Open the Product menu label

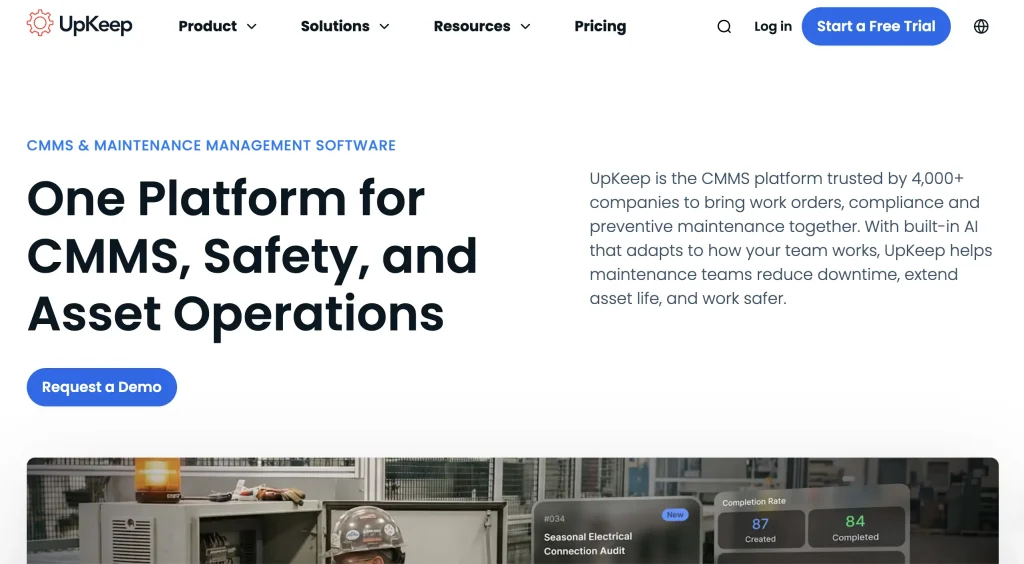click(x=207, y=26)
